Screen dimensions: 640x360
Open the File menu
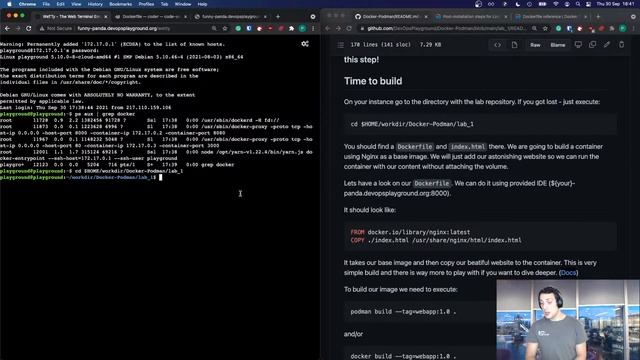click(x=46, y=4)
